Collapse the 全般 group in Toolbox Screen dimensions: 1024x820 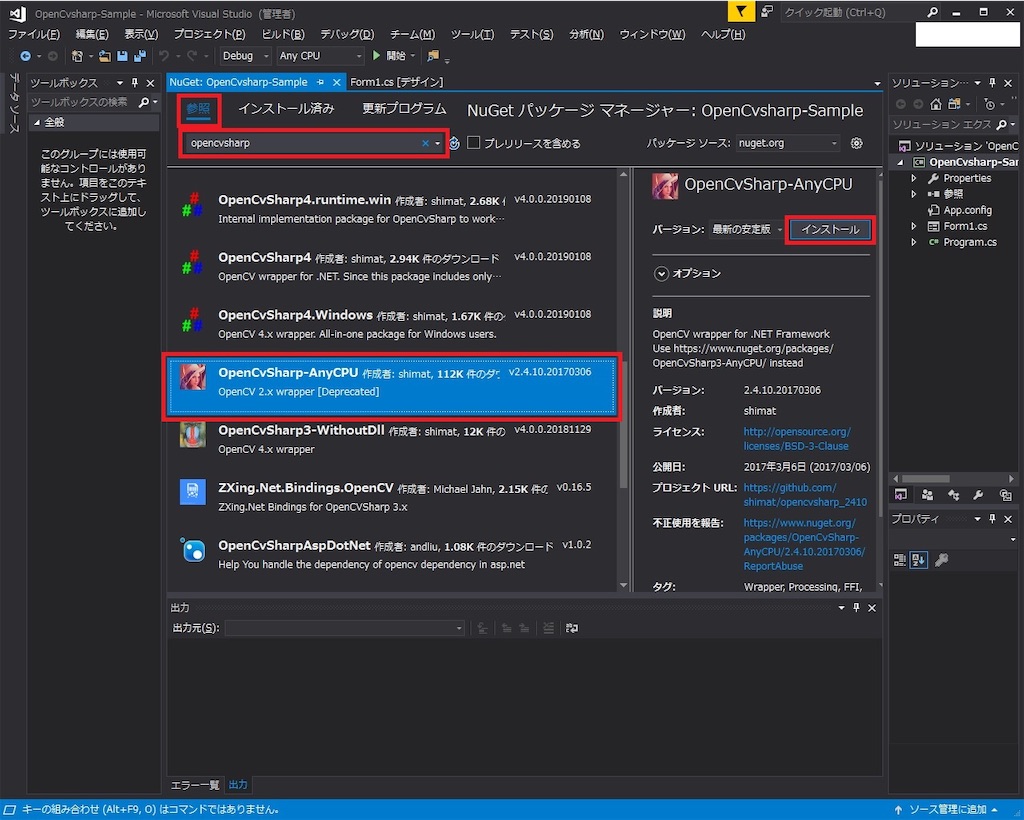[37, 122]
